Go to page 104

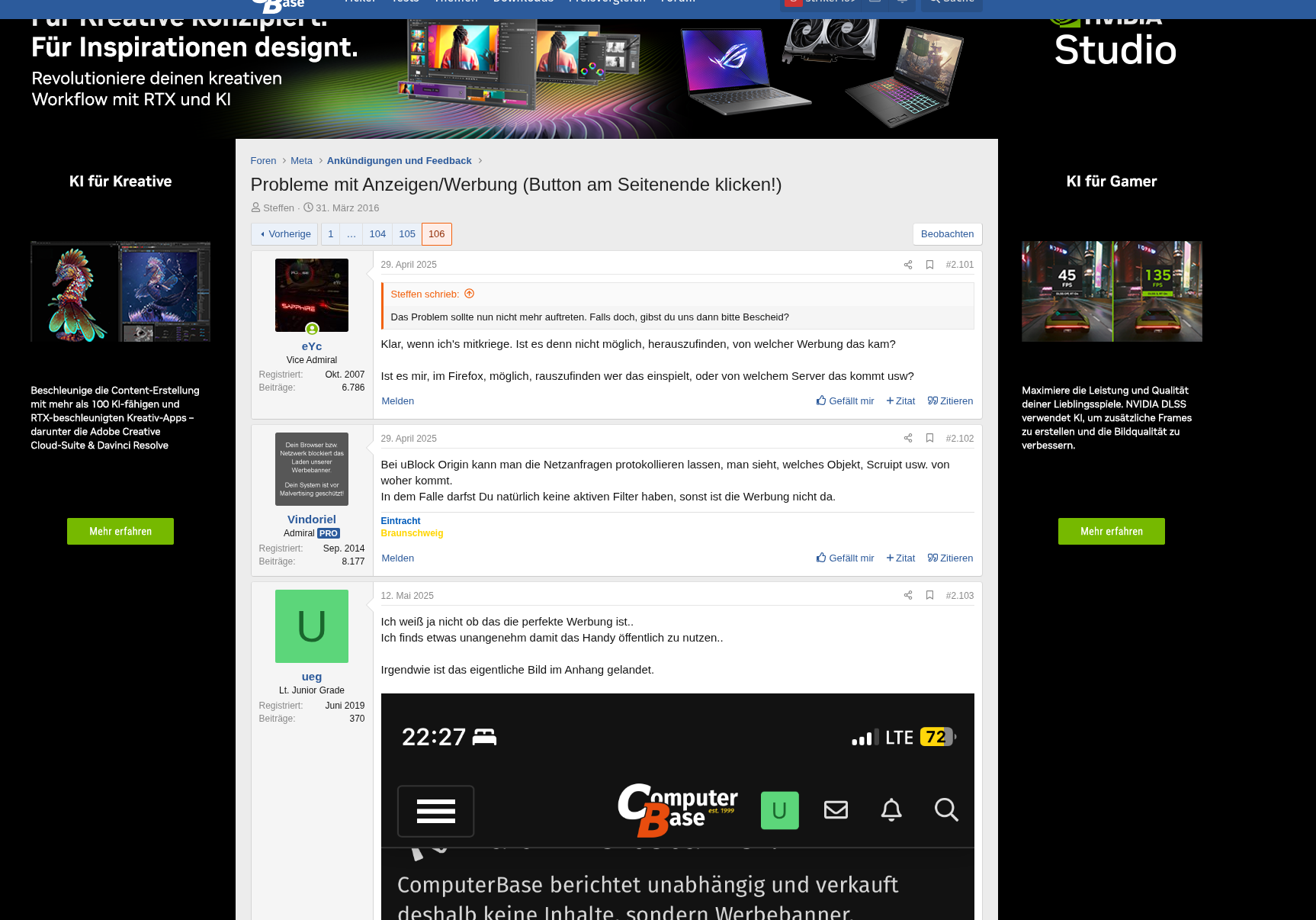377,234
